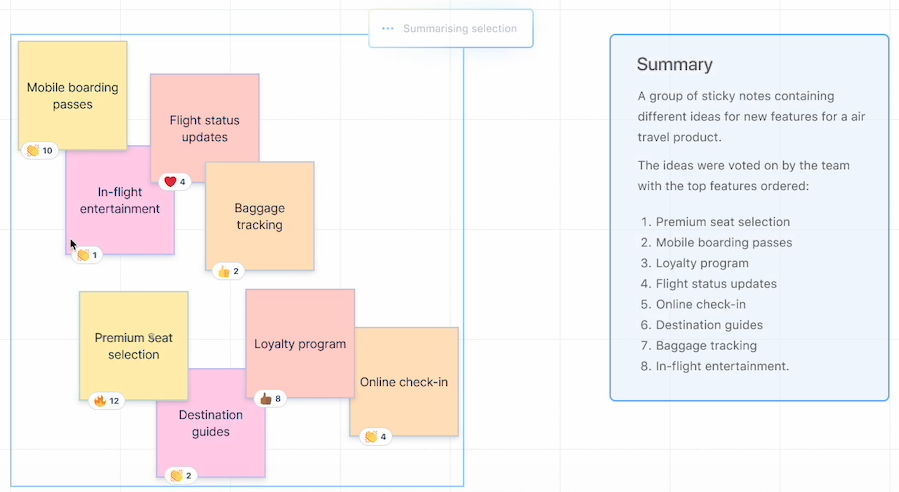
Task: Click Premium seat selection in the summary list
Action: coord(722,222)
